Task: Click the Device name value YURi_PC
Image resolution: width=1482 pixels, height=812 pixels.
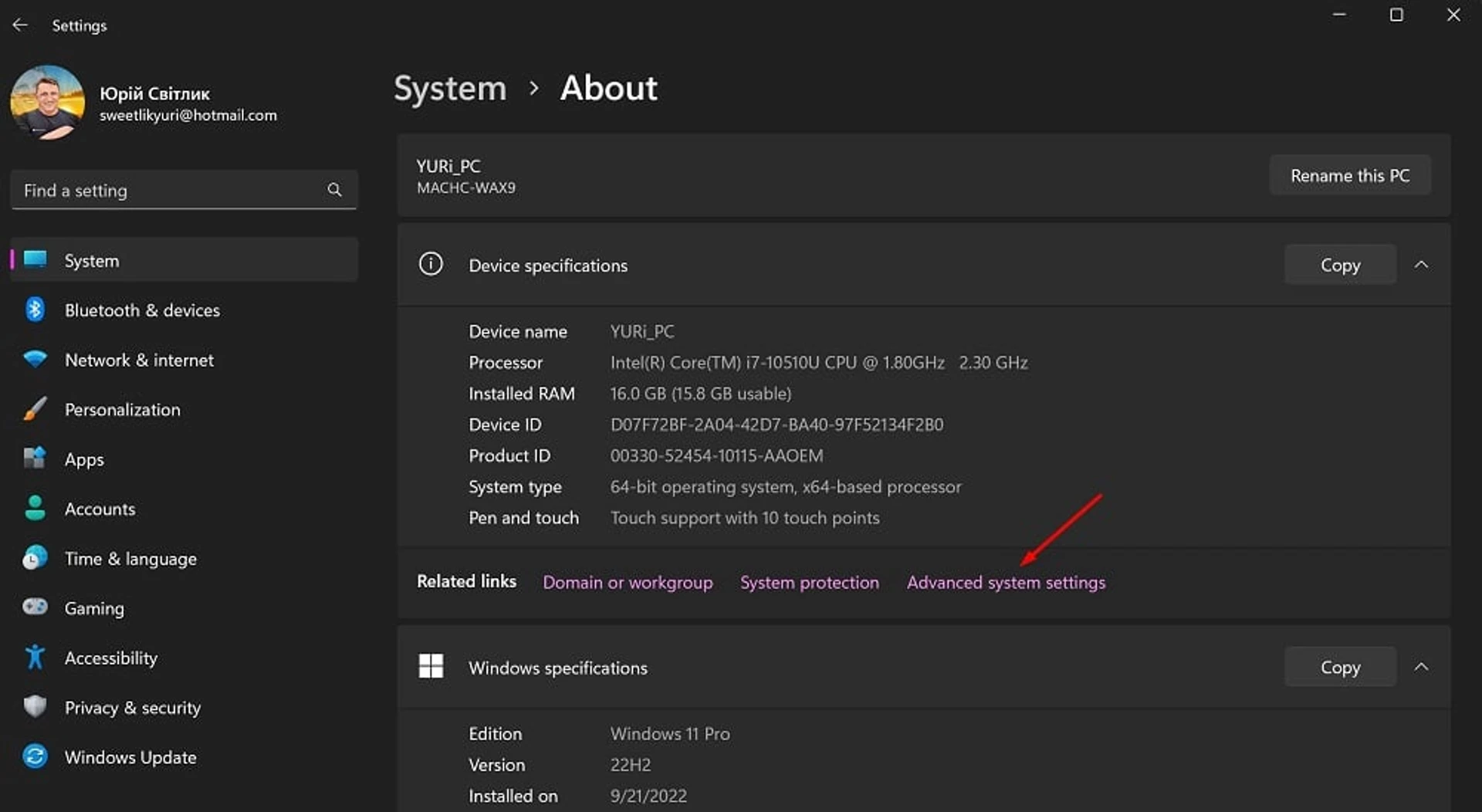Action: tap(642, 331)
